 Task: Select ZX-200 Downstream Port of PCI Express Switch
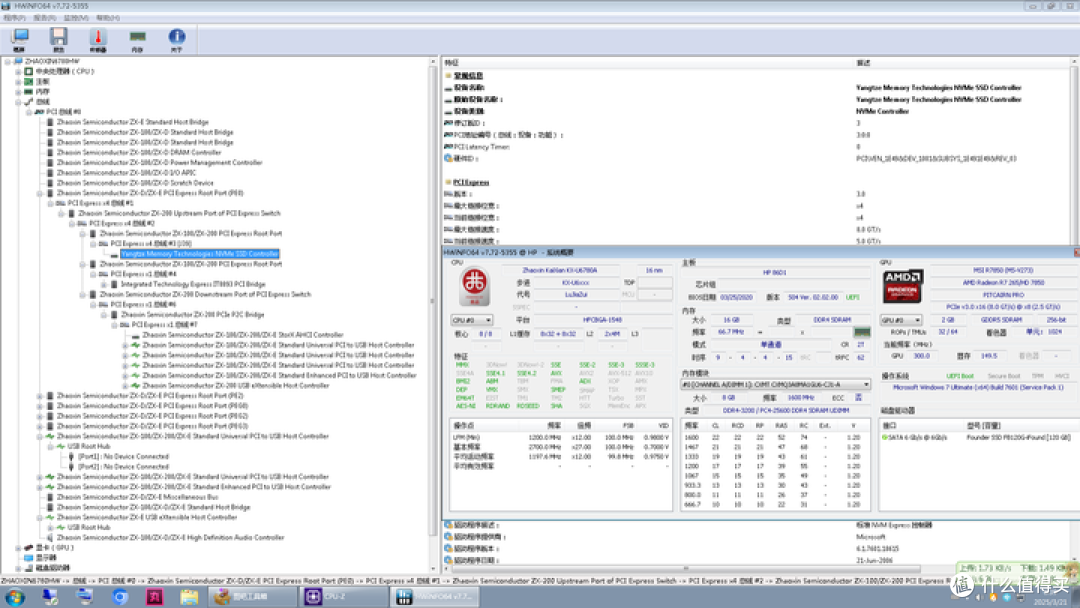pos(205,295)
